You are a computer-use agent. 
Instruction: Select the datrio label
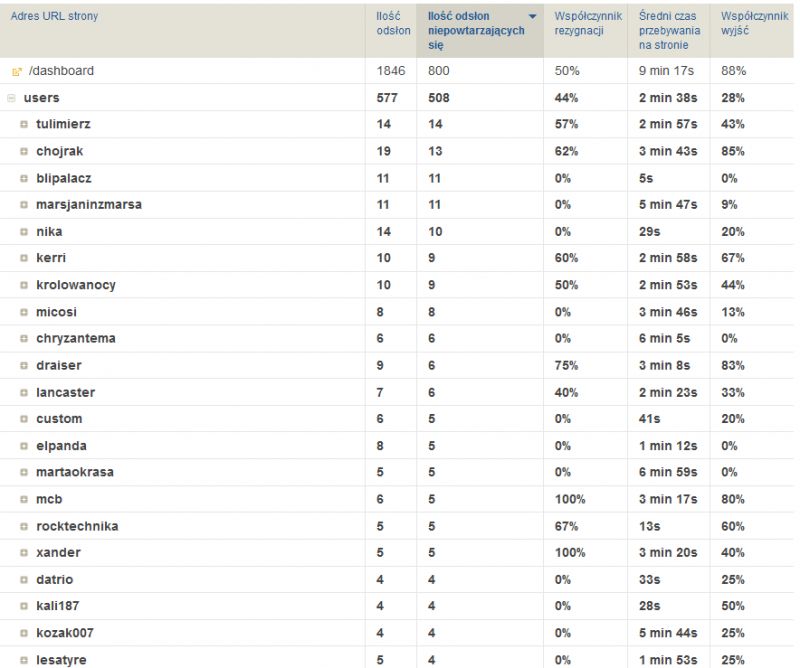pos(55,580)
